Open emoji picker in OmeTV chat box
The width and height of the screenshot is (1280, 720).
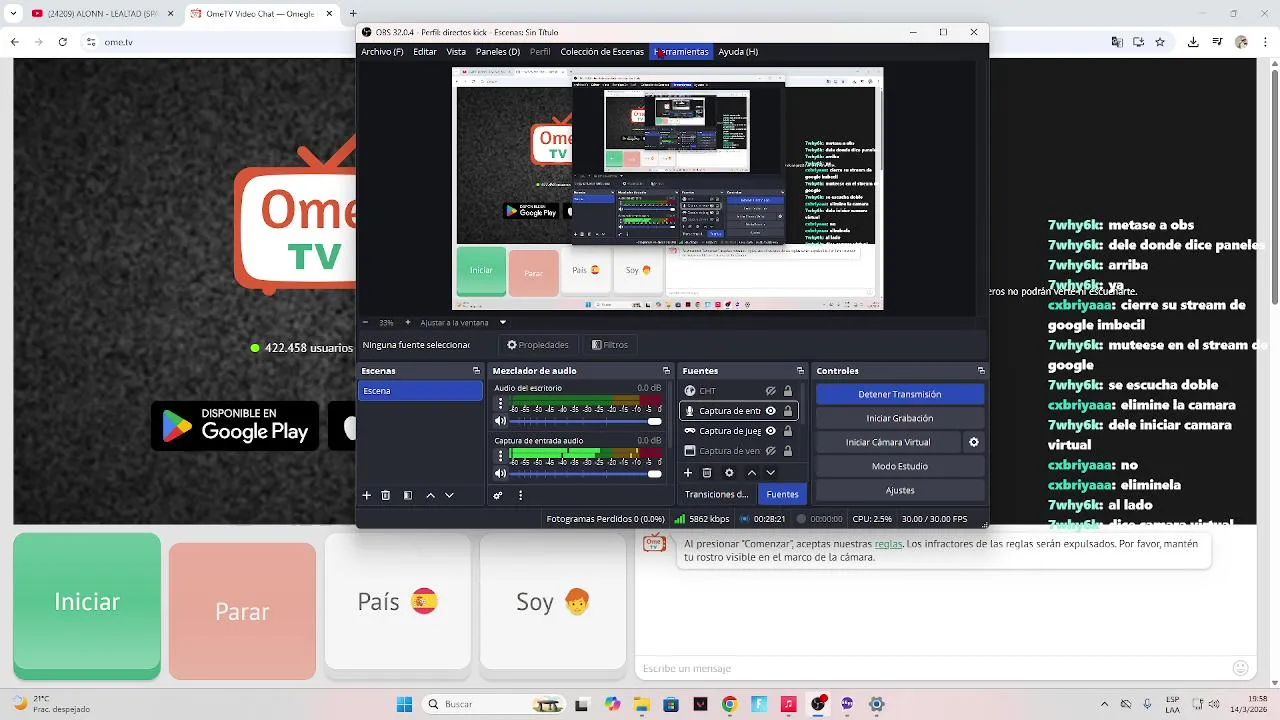(1241, 668)
